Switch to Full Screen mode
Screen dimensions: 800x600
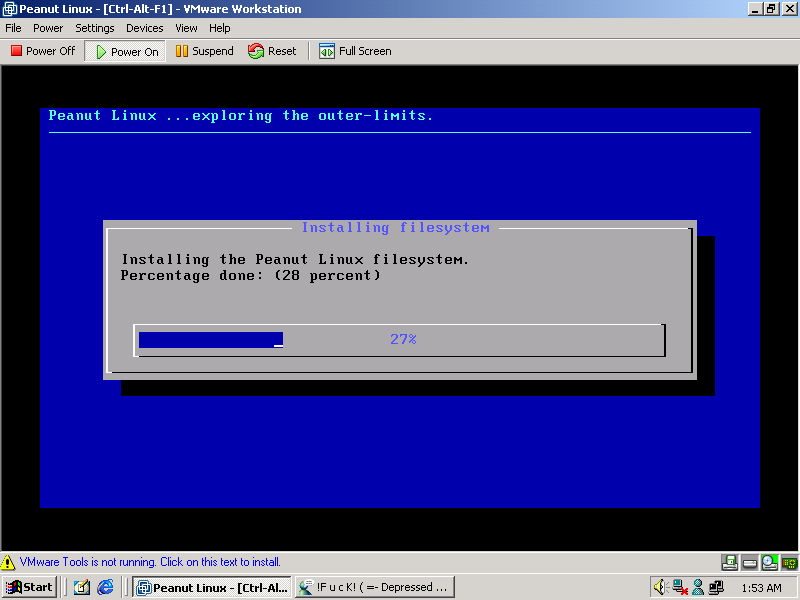[x=355, y=51]
